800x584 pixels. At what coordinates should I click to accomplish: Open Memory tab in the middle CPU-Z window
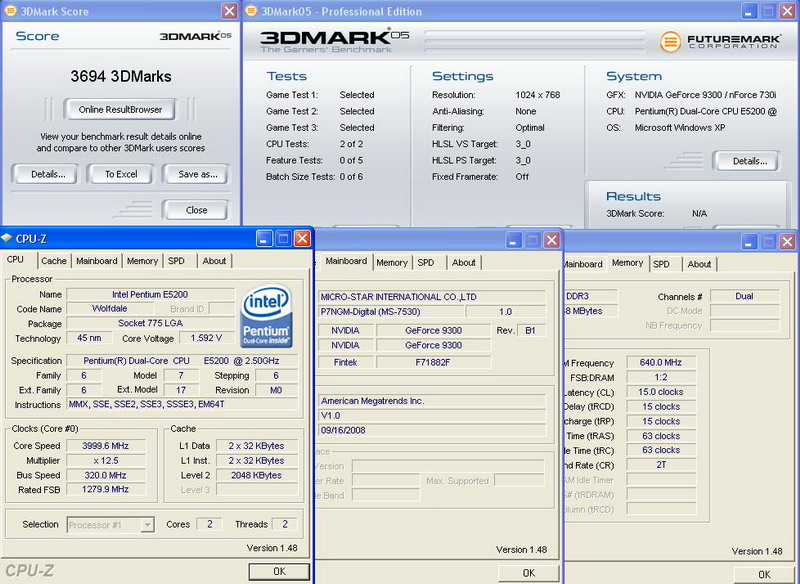coord(392,263)
